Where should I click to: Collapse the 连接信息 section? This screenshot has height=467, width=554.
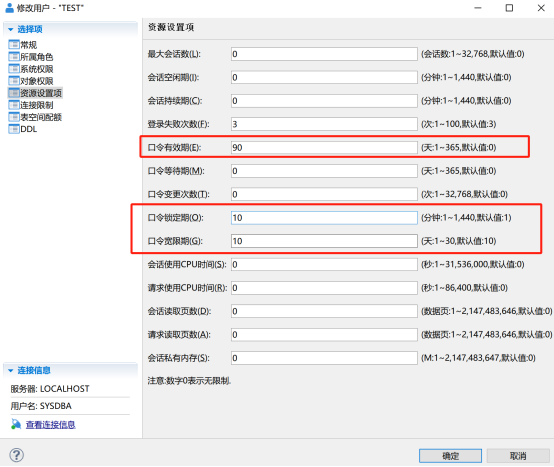pos(11,370)
